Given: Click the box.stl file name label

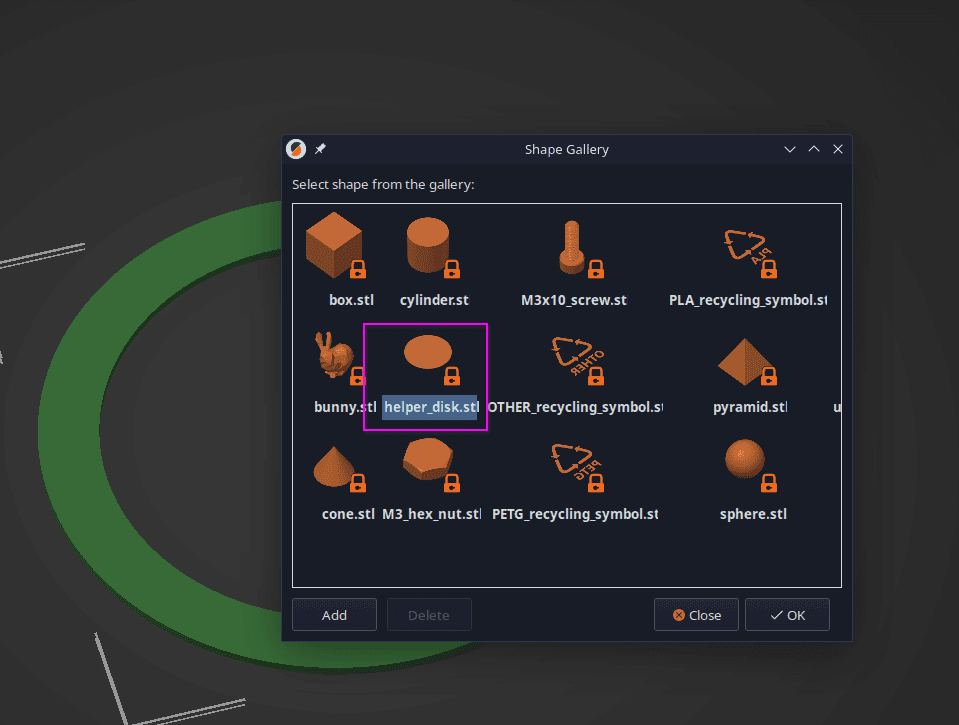Looking at the screenshot, I should [352, 300].
